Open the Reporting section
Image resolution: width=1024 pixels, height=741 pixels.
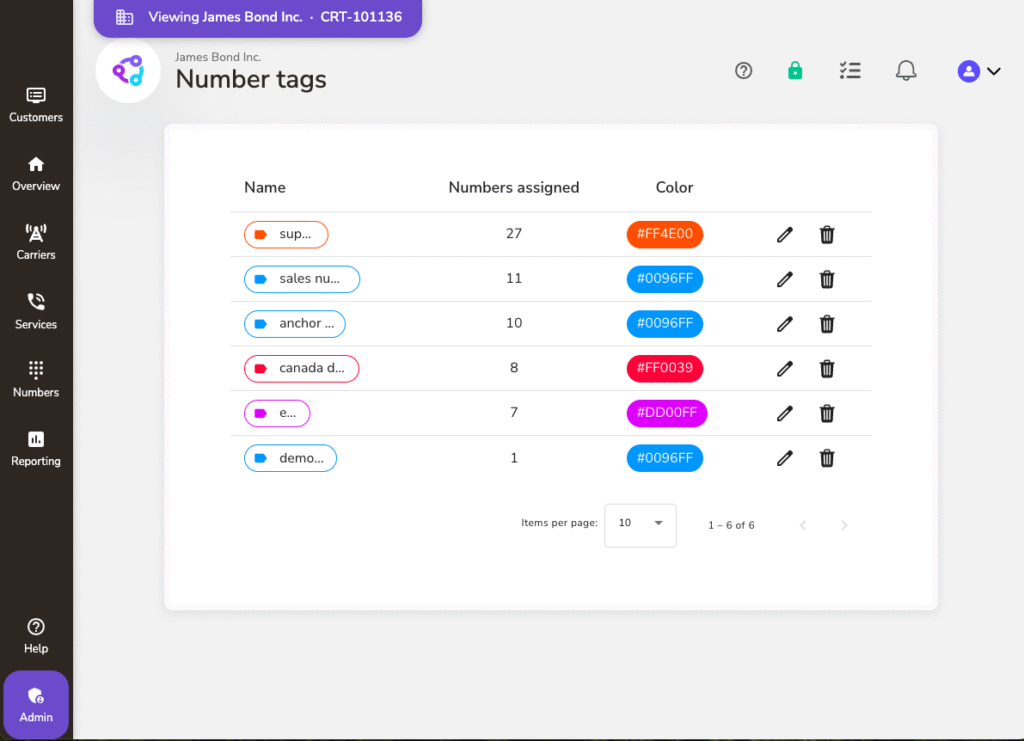pyautogui.click(x=36, y=448)
